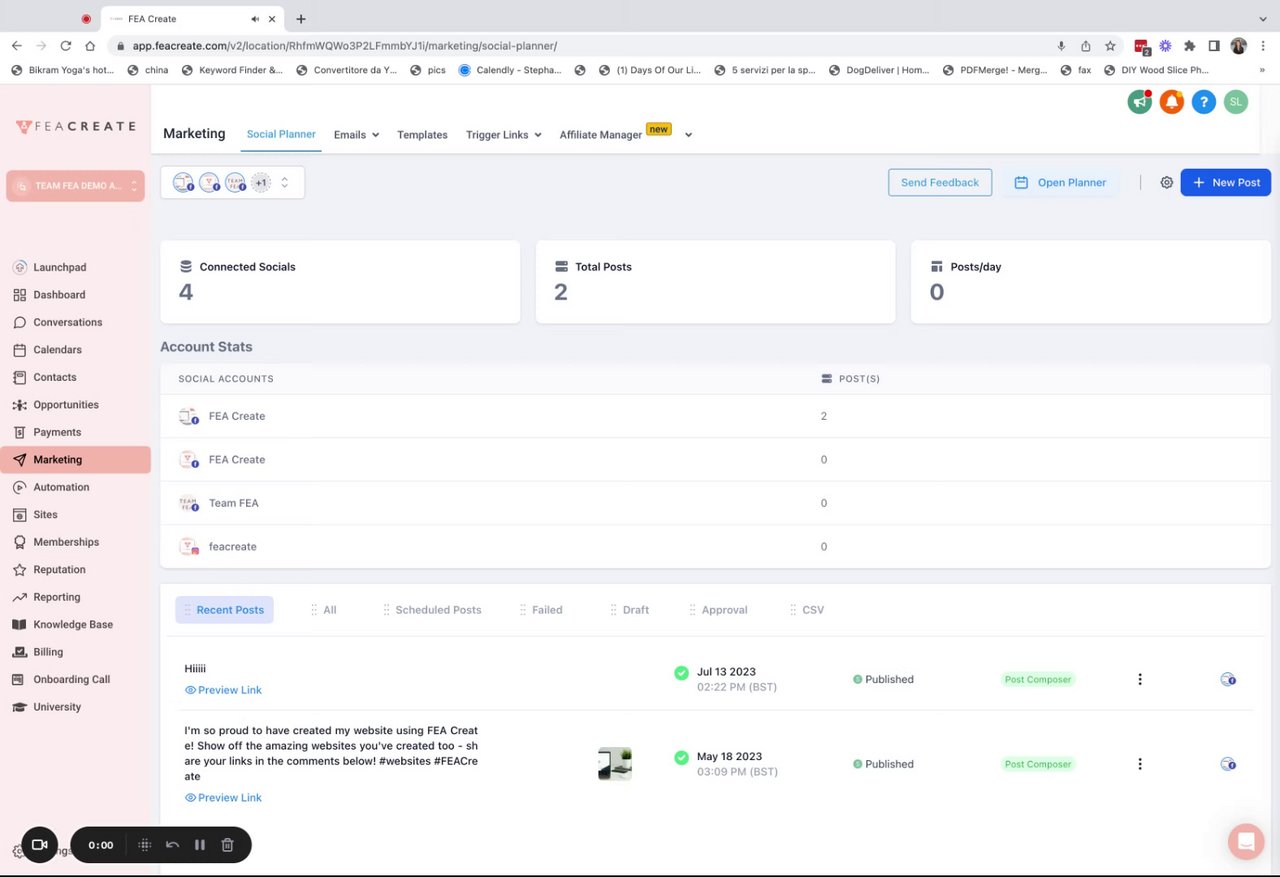Image resolution: width=1280 pixels, height=877 pixels.
Task: Click the FEACREATE logo
Action: click(75, 127)
